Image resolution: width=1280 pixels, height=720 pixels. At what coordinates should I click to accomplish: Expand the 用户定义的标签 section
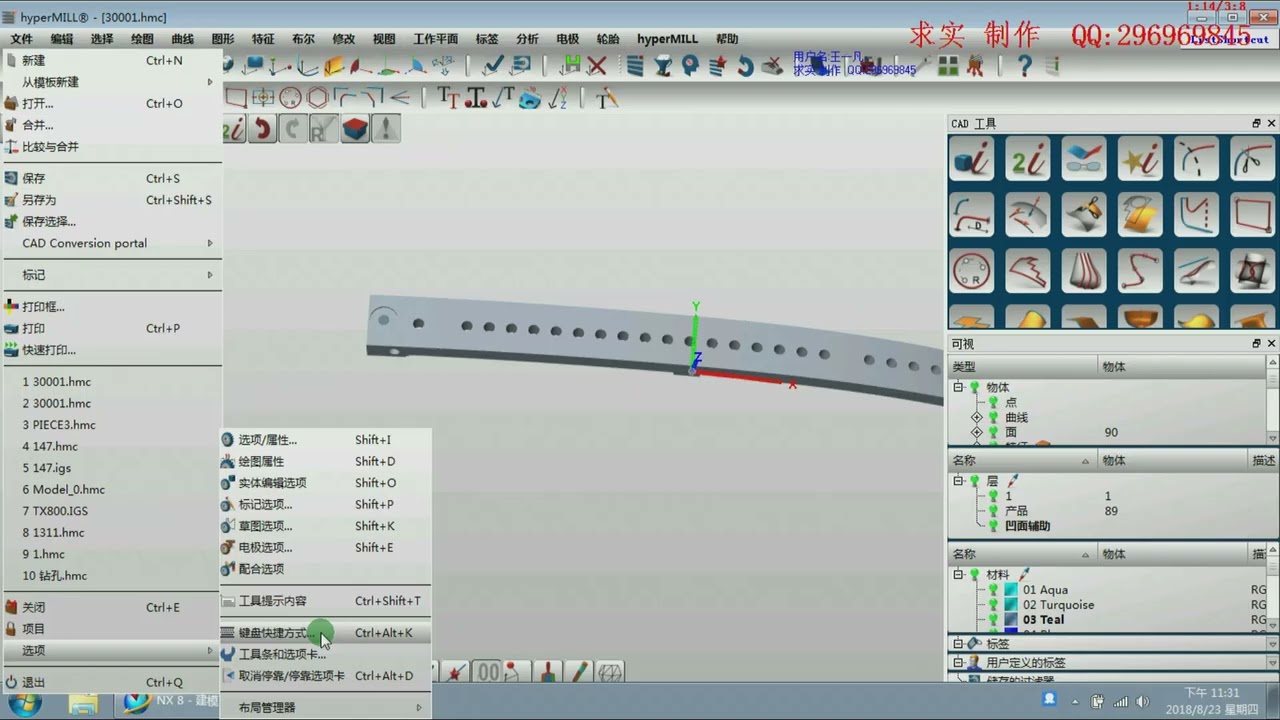pos(958,663)
